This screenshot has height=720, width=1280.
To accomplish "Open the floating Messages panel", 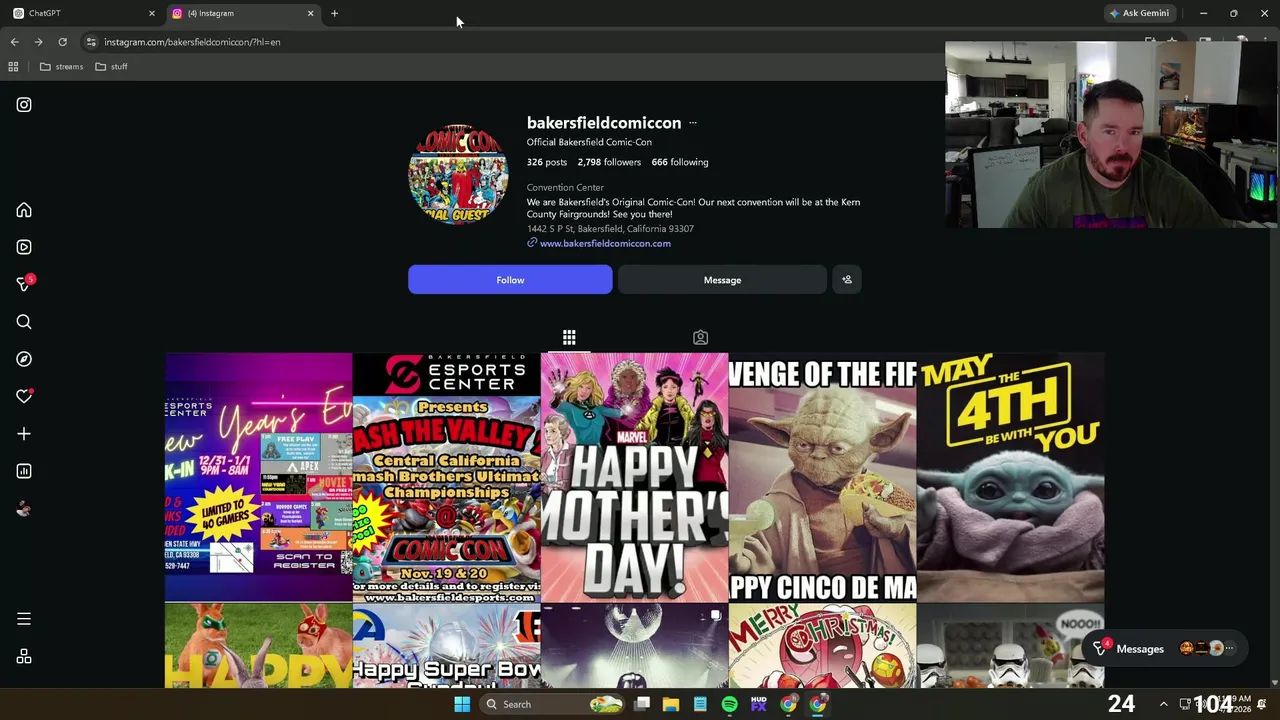I will (1164, 649).
